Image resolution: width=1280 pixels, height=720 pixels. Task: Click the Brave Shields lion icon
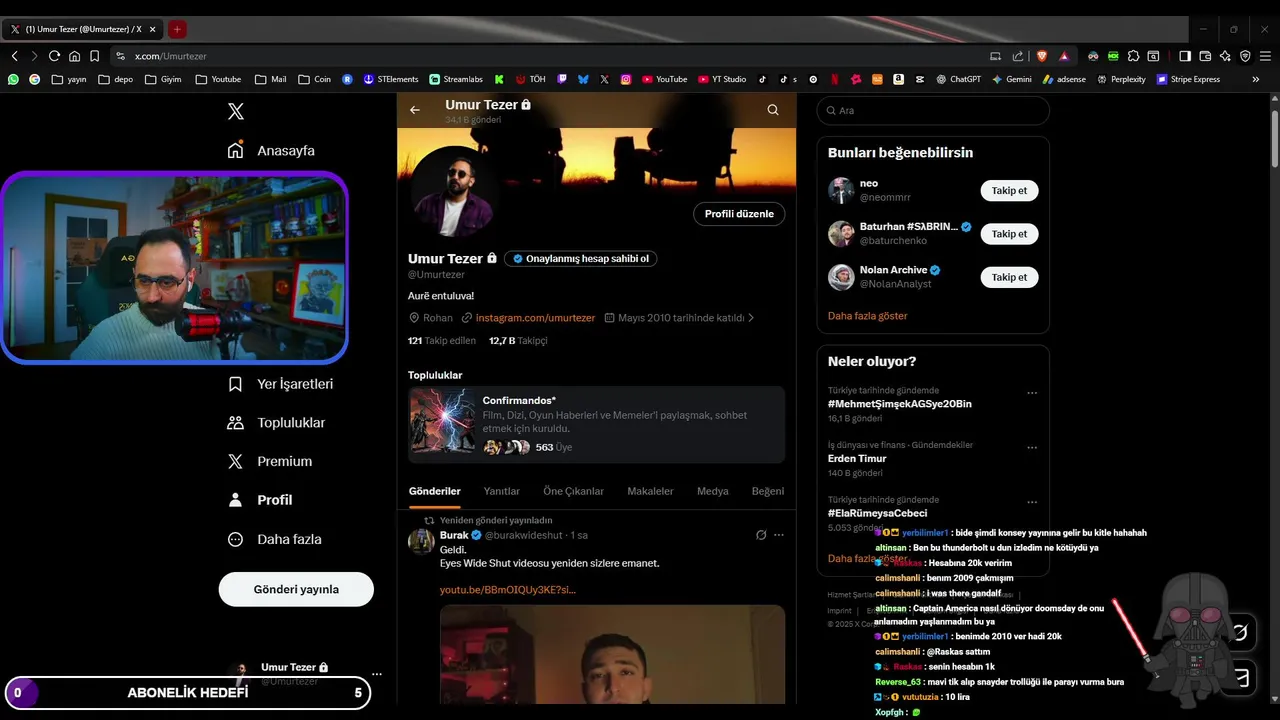(x=1041, y=56)
